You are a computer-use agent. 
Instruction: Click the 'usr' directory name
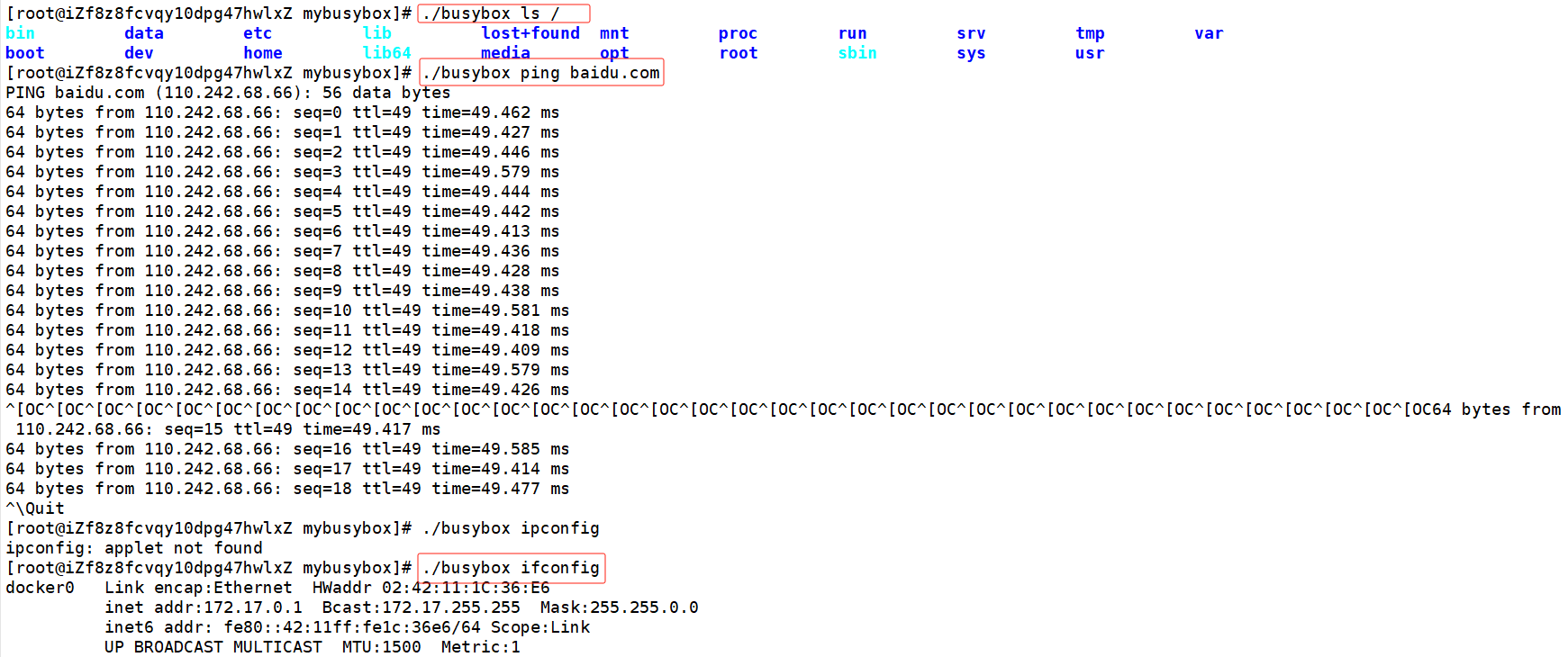pos(1090,53)
